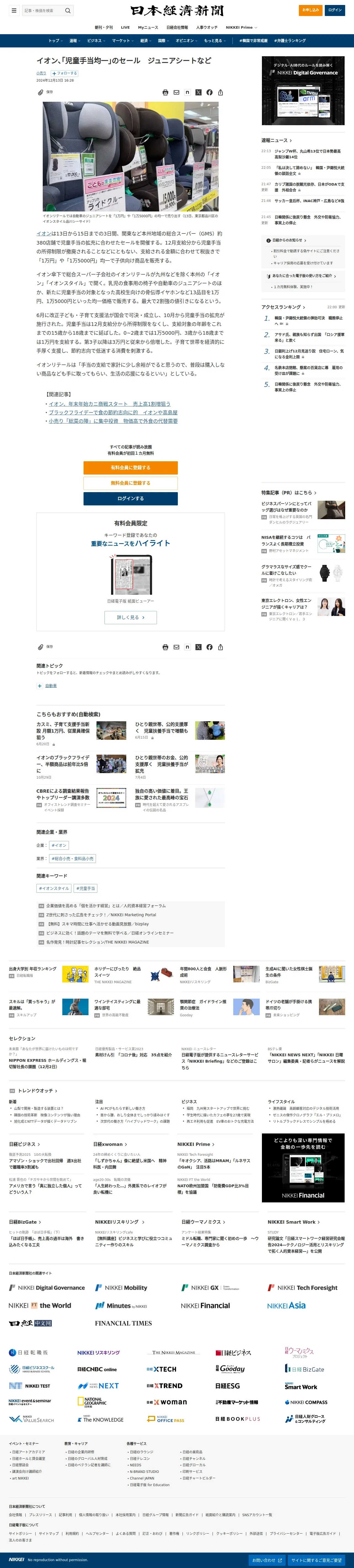This screenshot has height=1568, width=354.
Task: Click the upload-style share icon under the headline
Action: coord(220,93)
